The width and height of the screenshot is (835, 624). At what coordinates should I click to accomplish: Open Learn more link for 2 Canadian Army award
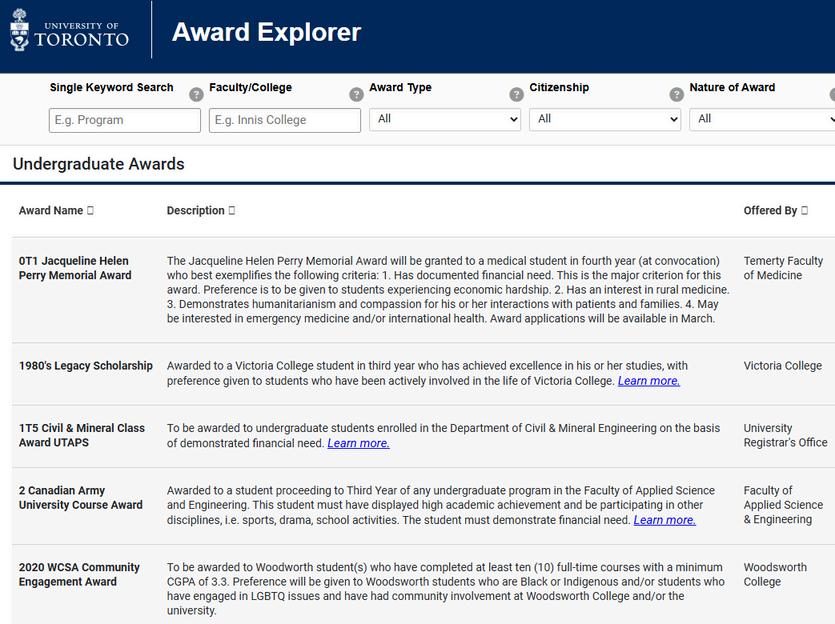665,520
